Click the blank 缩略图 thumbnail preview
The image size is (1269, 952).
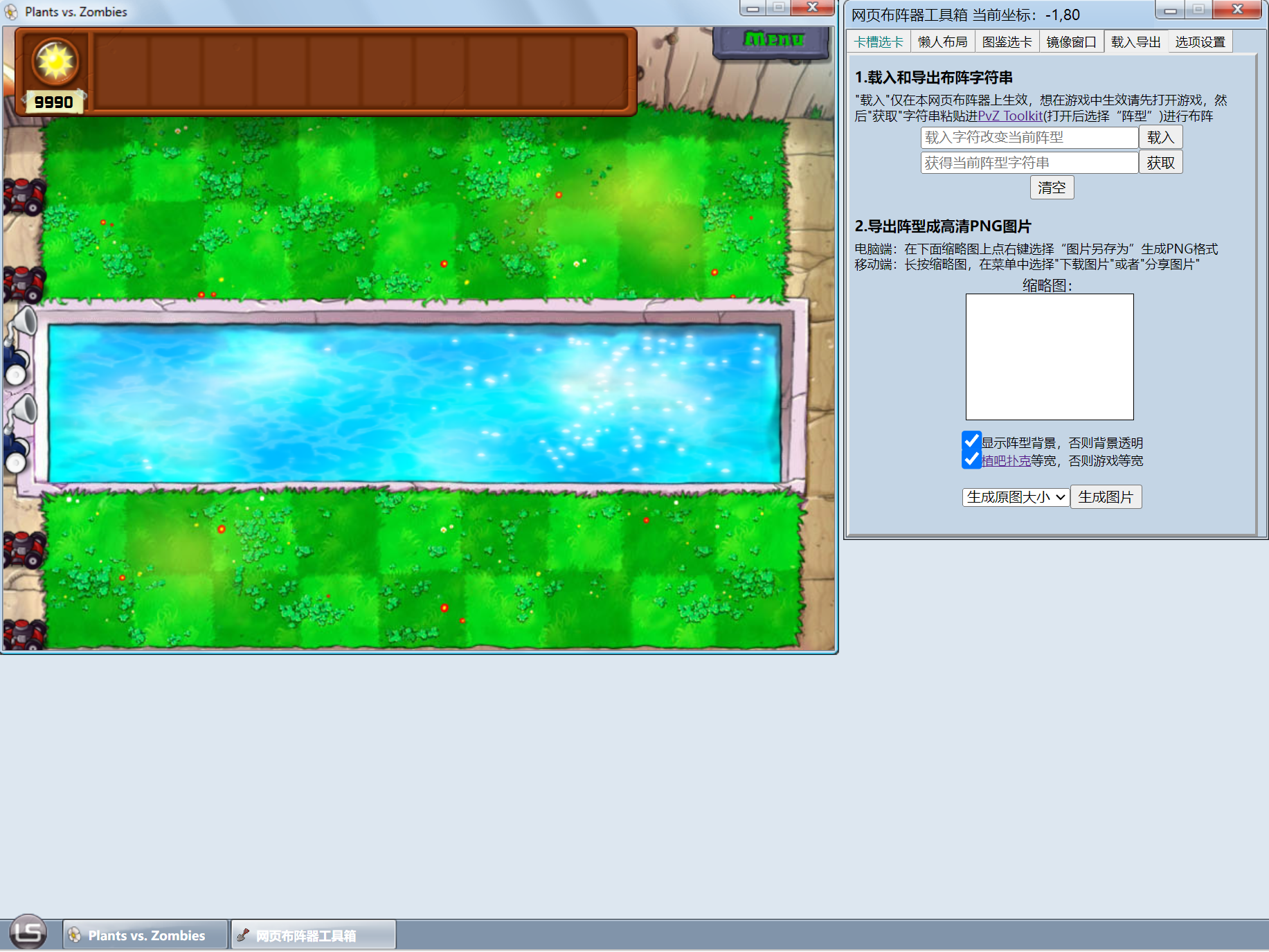pos(1049,357)
